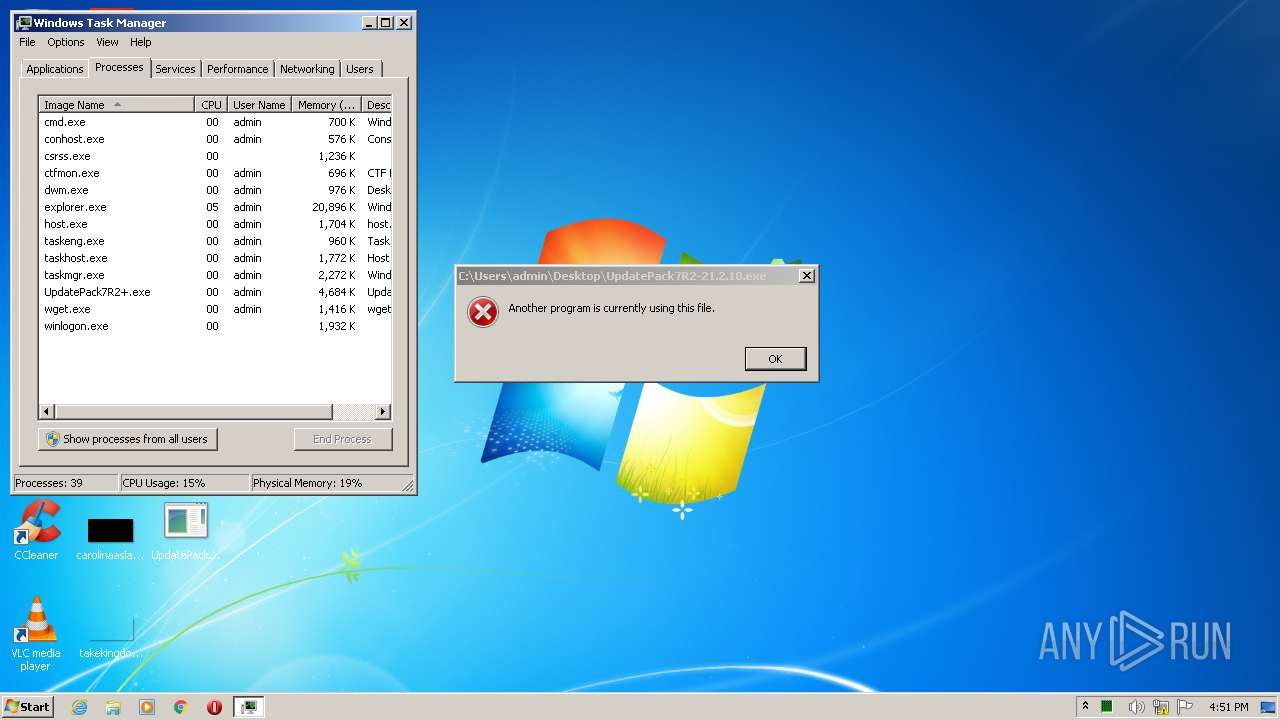The height and width of the screenshot is (720, 1280).
Task: Click the green CPU meter tray icon
Action: 1107,707
